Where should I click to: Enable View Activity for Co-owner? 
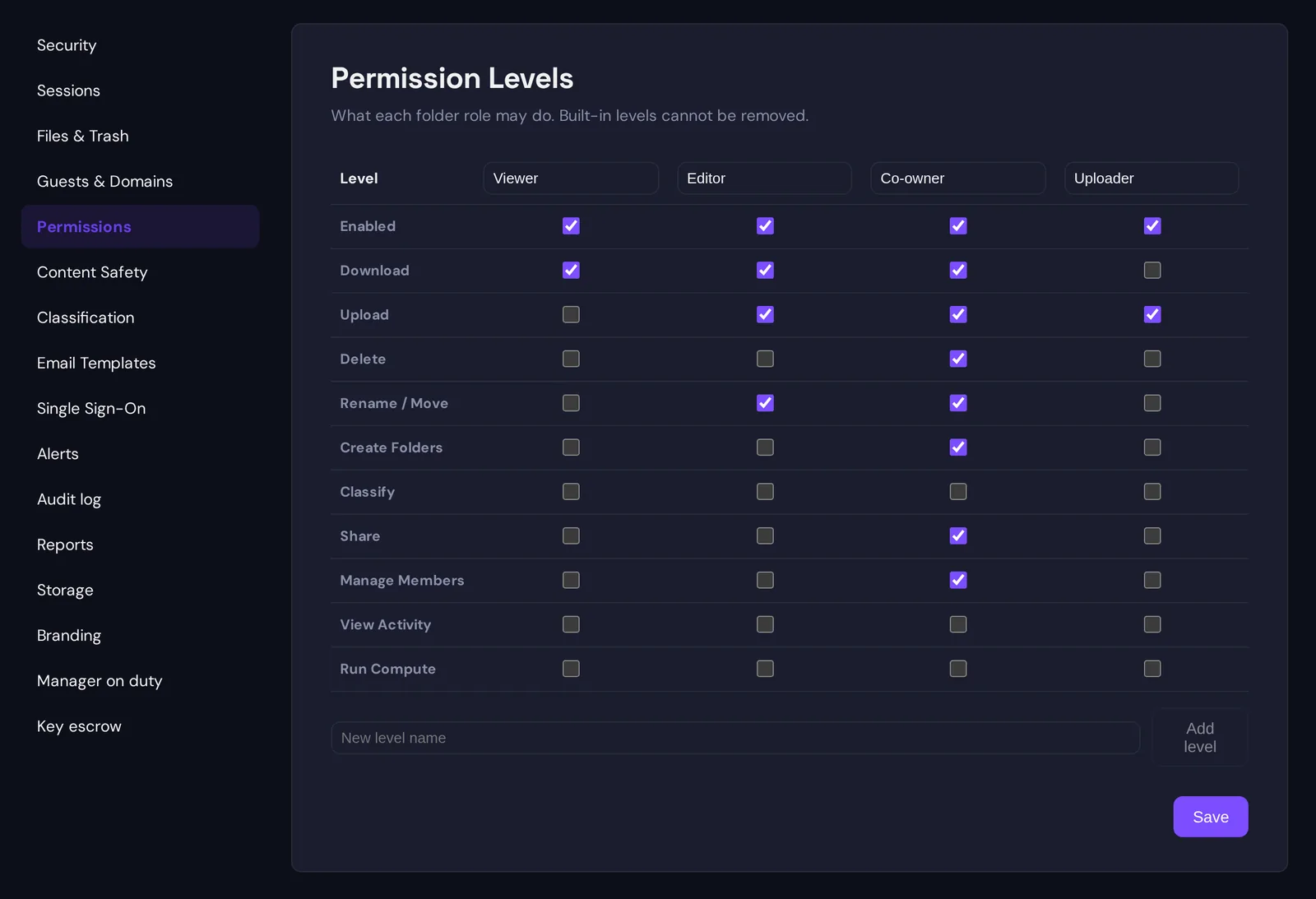click(958, 625)
